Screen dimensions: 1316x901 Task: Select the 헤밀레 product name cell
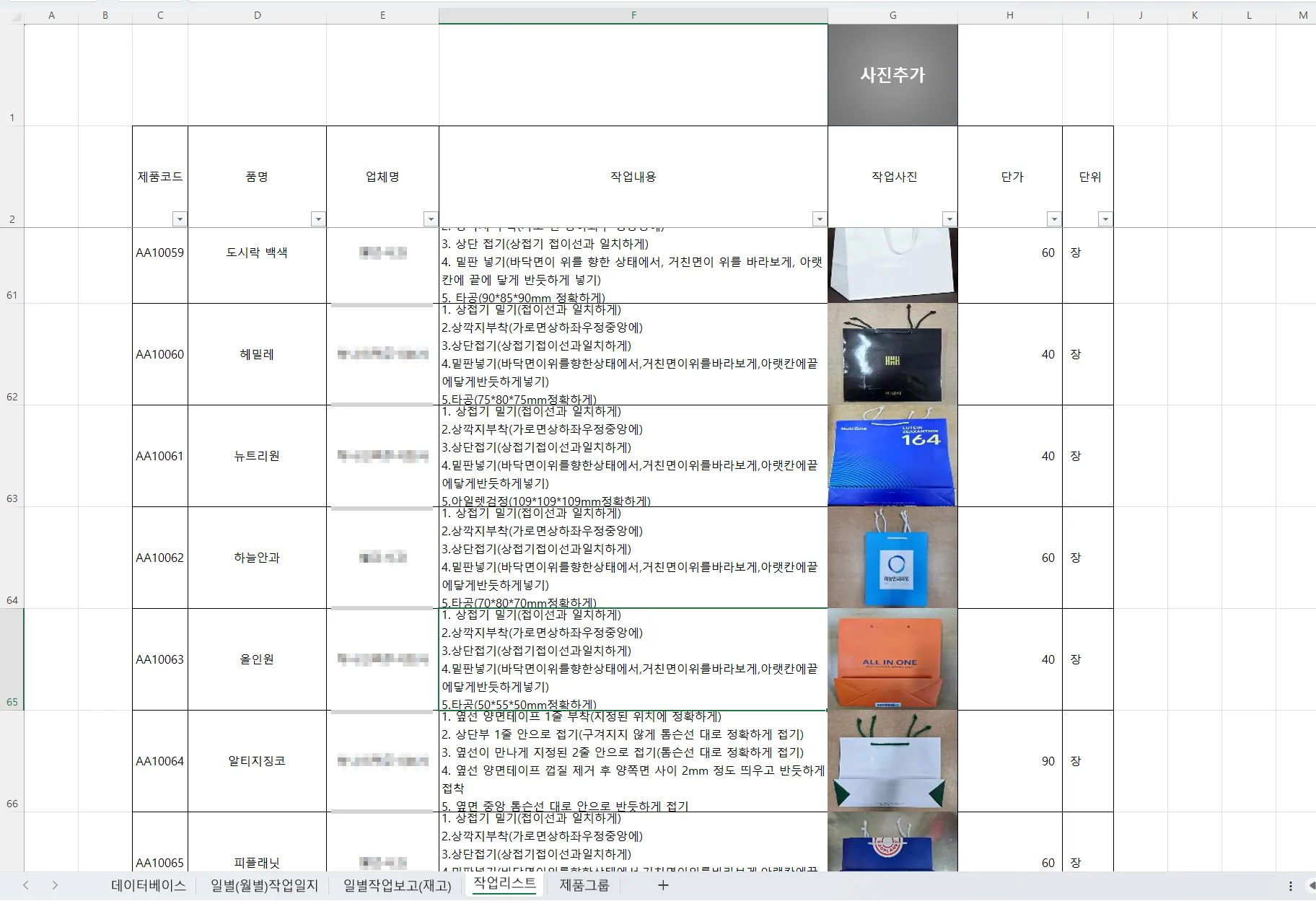tap(257, 354)
